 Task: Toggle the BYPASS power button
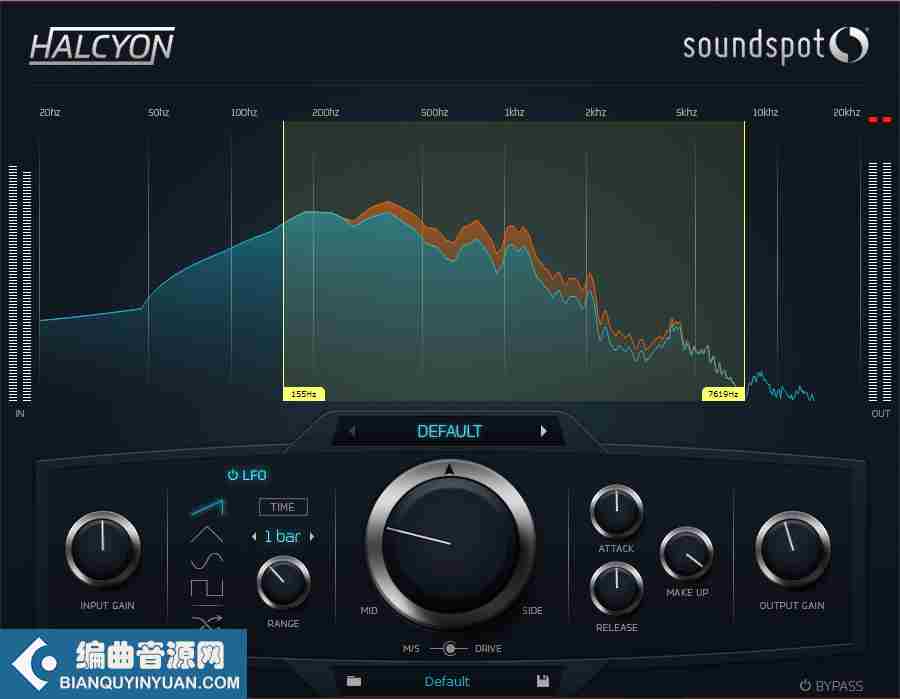point(805,685)
